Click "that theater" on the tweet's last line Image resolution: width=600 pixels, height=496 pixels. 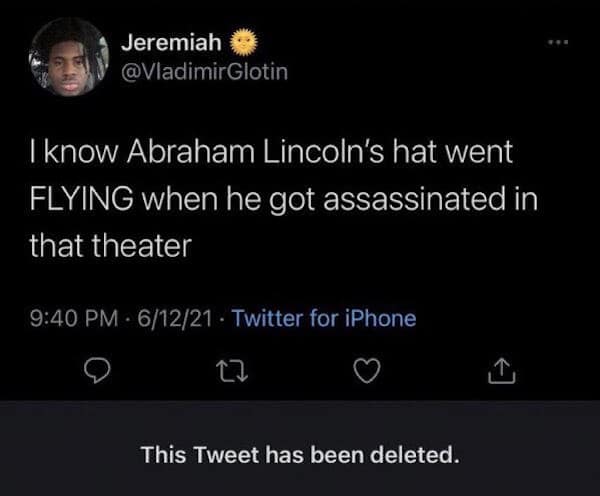(x=110, y=243)
